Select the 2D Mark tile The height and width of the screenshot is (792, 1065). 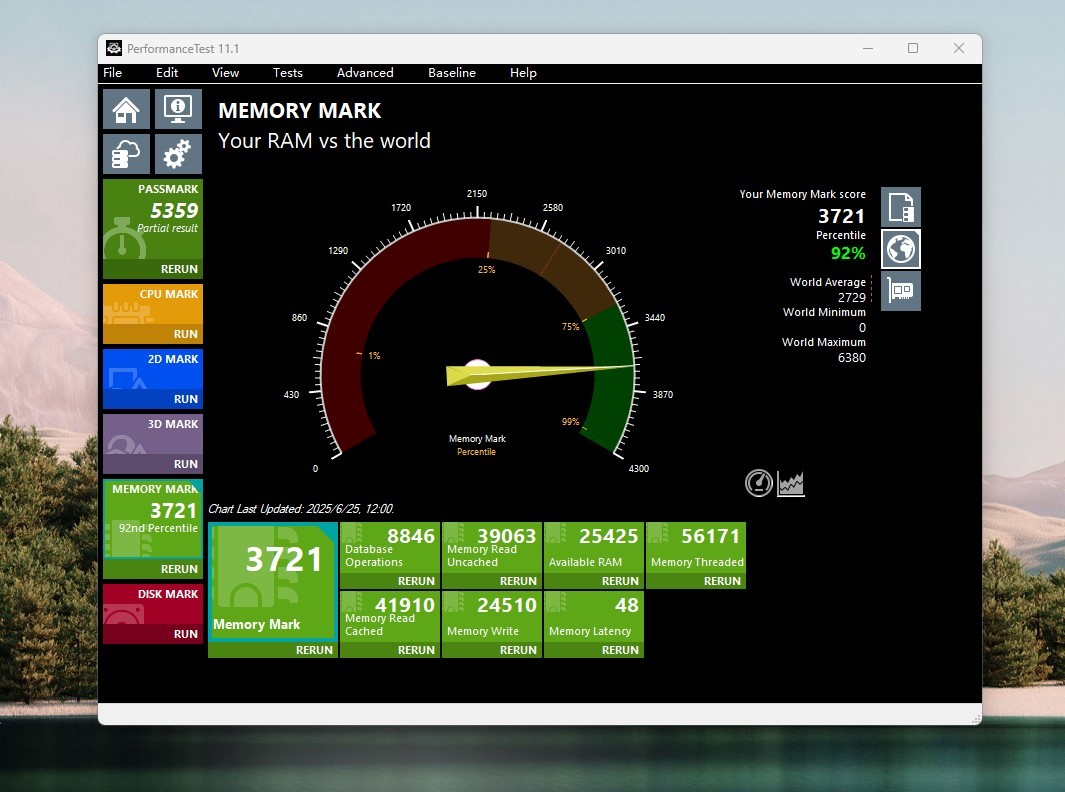click(153, 370)
